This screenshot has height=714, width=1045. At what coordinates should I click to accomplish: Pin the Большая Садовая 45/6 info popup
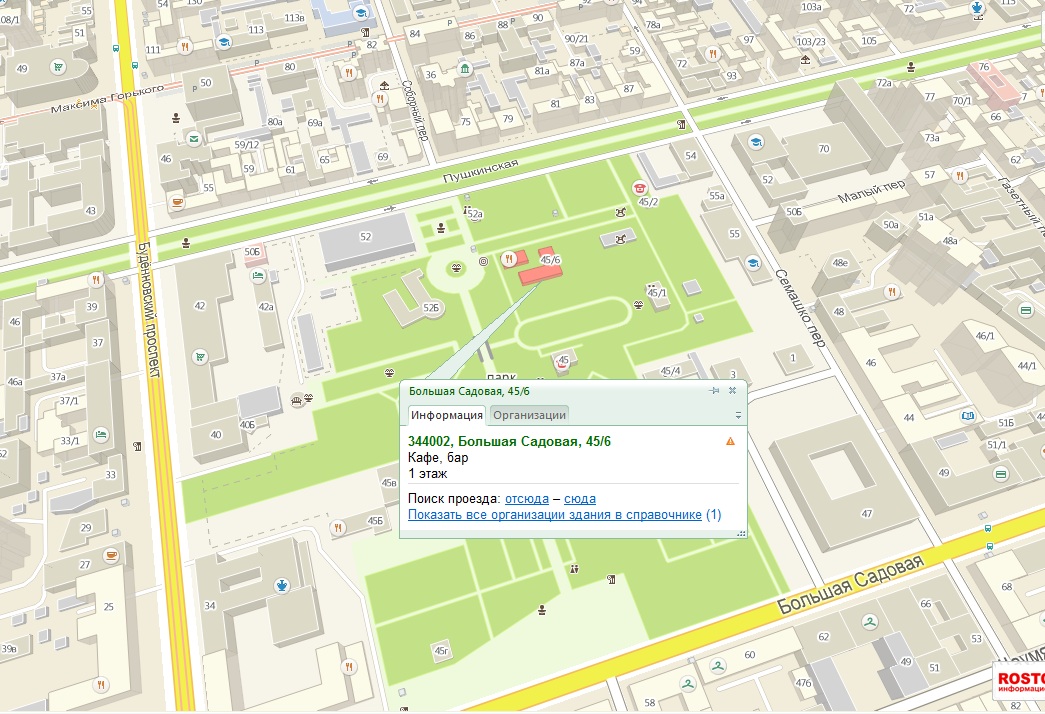coord(715,391)
